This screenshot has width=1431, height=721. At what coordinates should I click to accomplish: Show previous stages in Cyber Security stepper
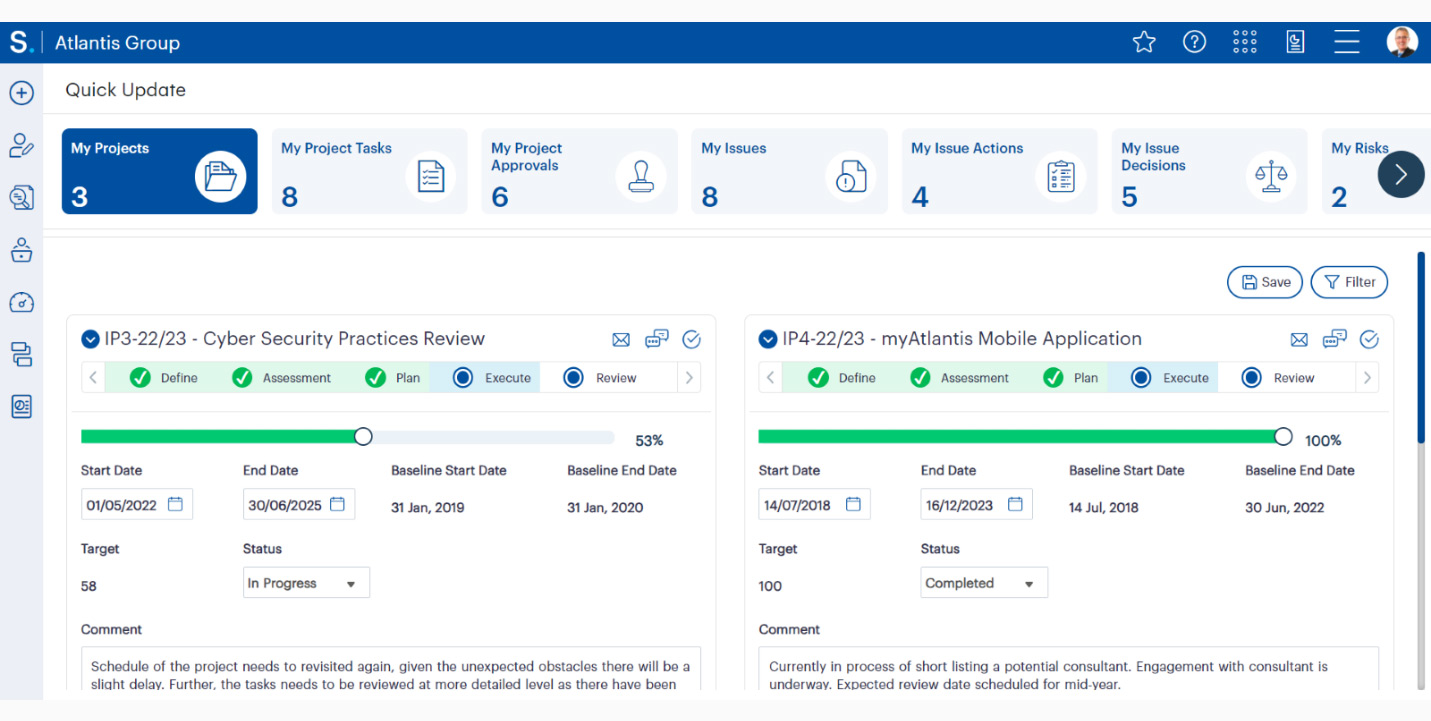point(93,378)
